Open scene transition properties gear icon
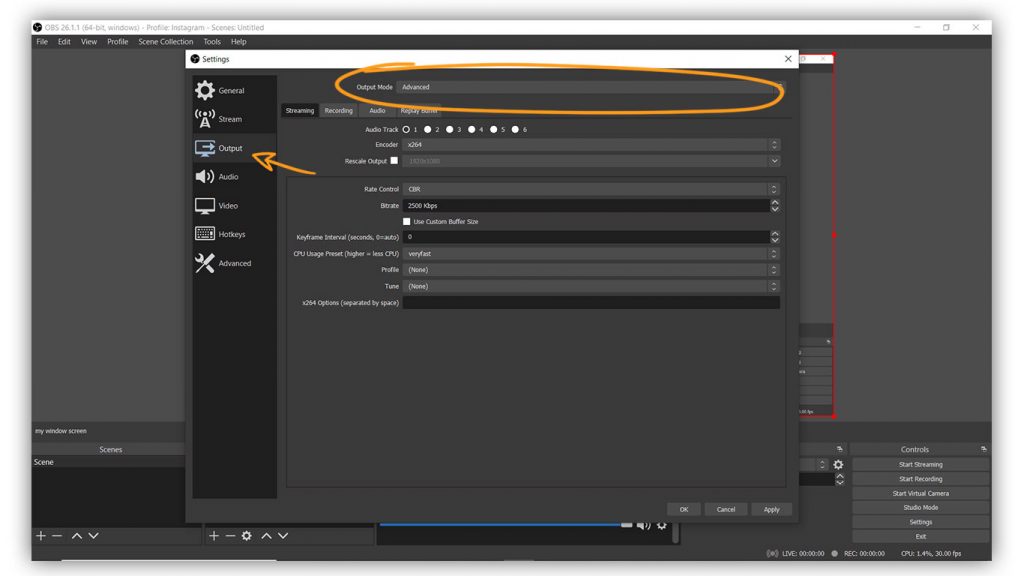 pos(838,464)
